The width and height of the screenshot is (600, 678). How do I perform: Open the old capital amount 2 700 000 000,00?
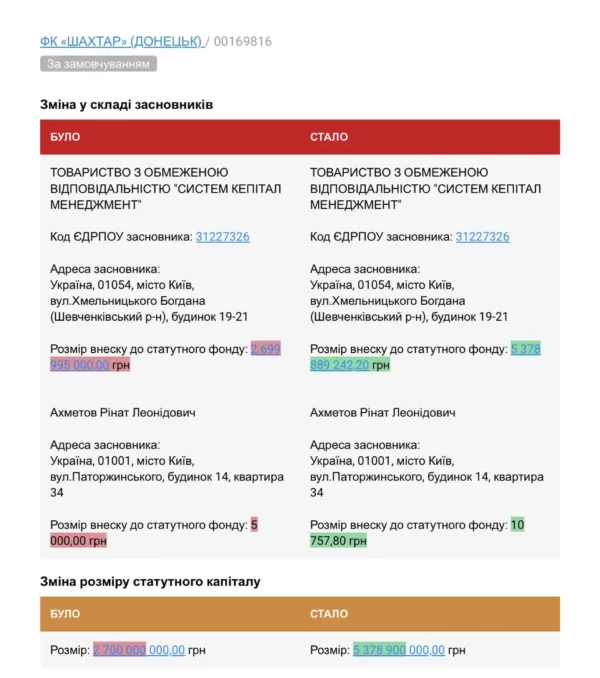tap(139, 650)
